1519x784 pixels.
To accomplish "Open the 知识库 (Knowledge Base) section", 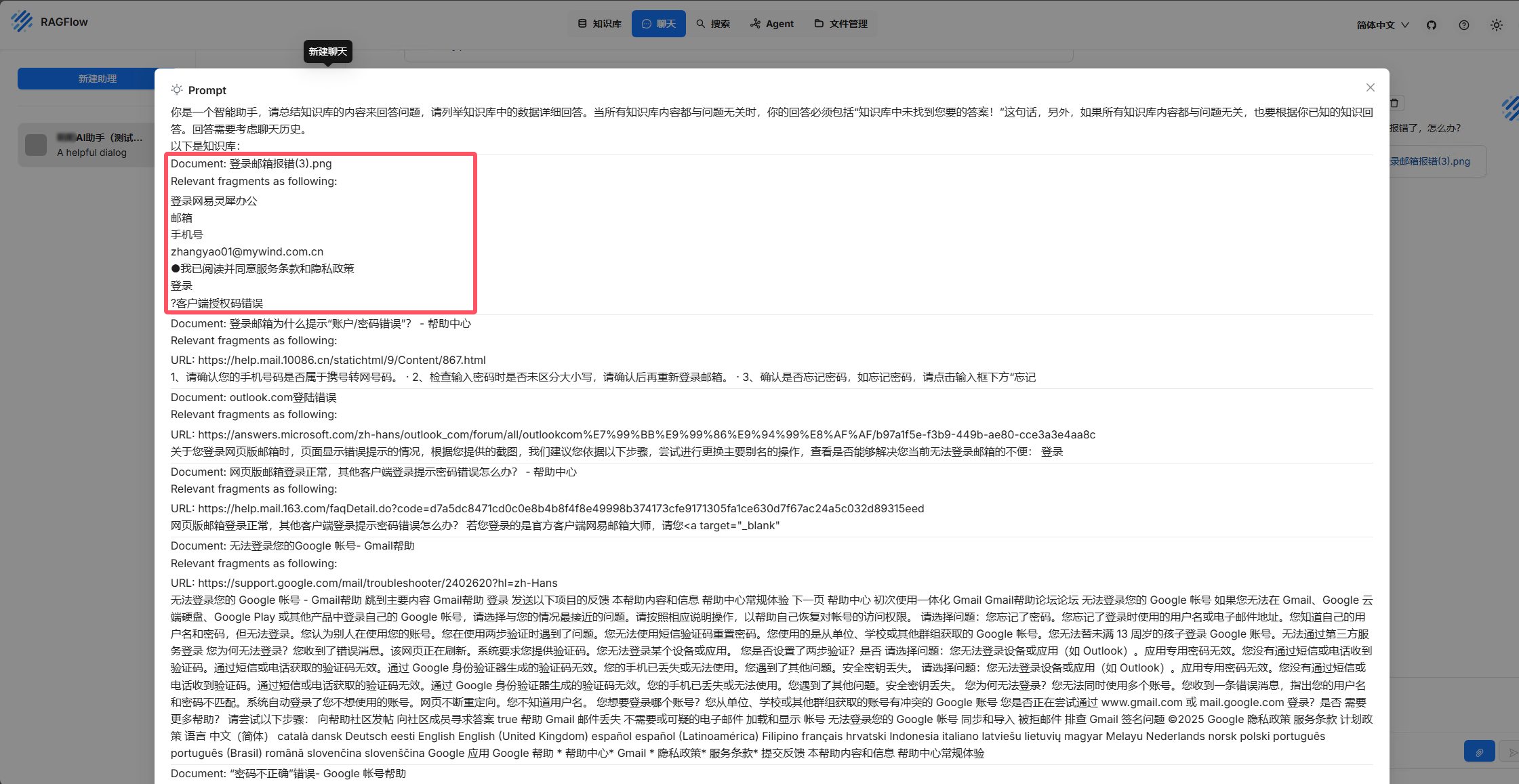I will point(599,23).
